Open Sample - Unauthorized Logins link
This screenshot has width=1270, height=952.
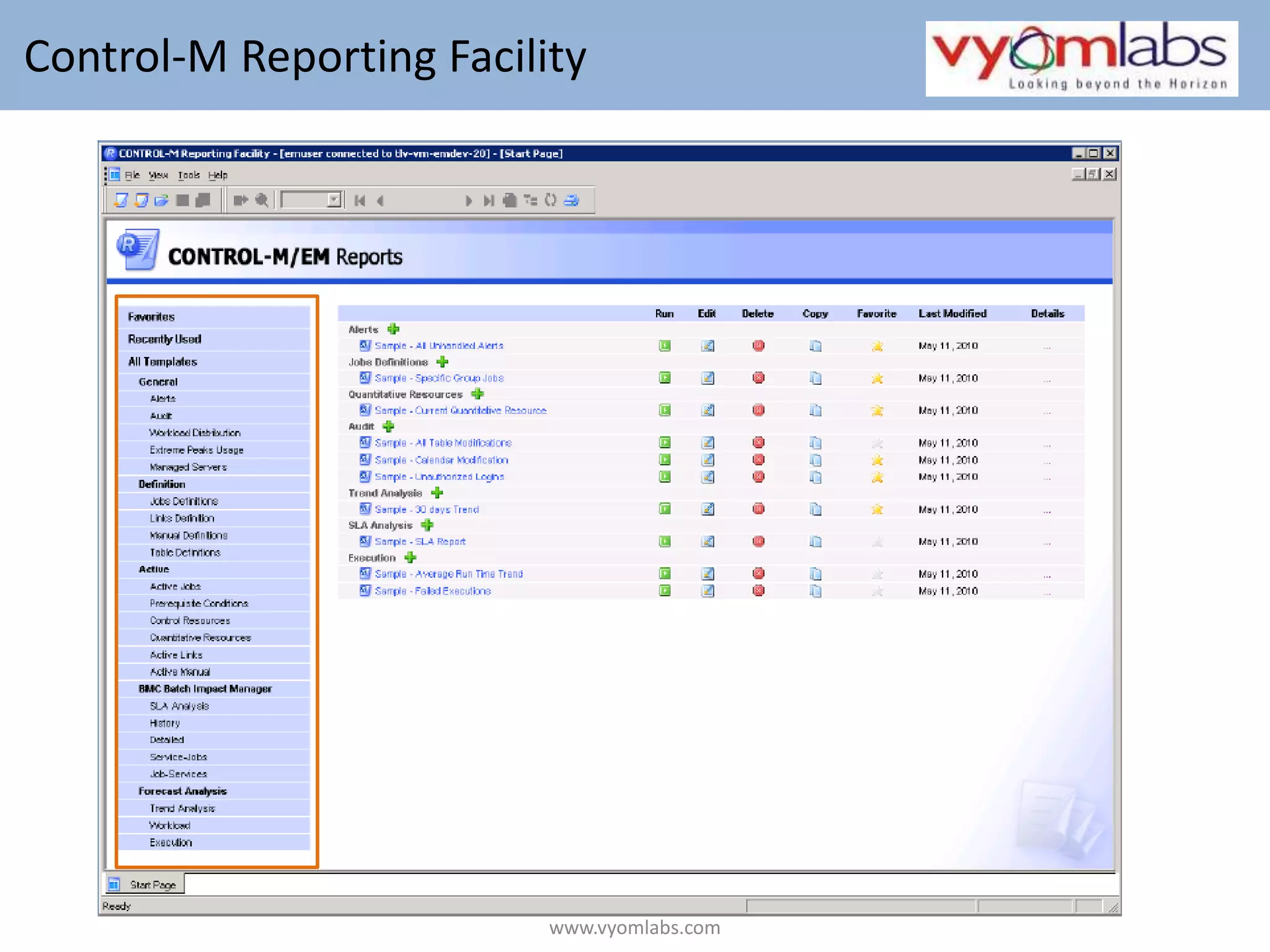[439, 477]
